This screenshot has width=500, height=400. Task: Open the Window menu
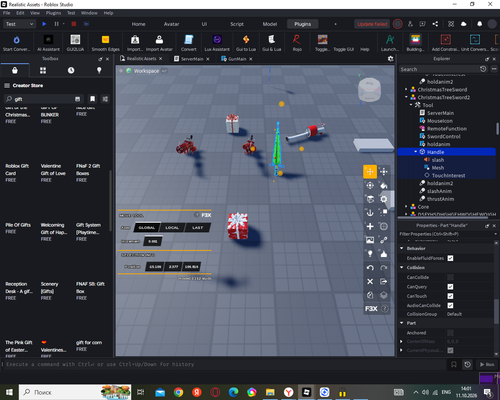point(89,13)
